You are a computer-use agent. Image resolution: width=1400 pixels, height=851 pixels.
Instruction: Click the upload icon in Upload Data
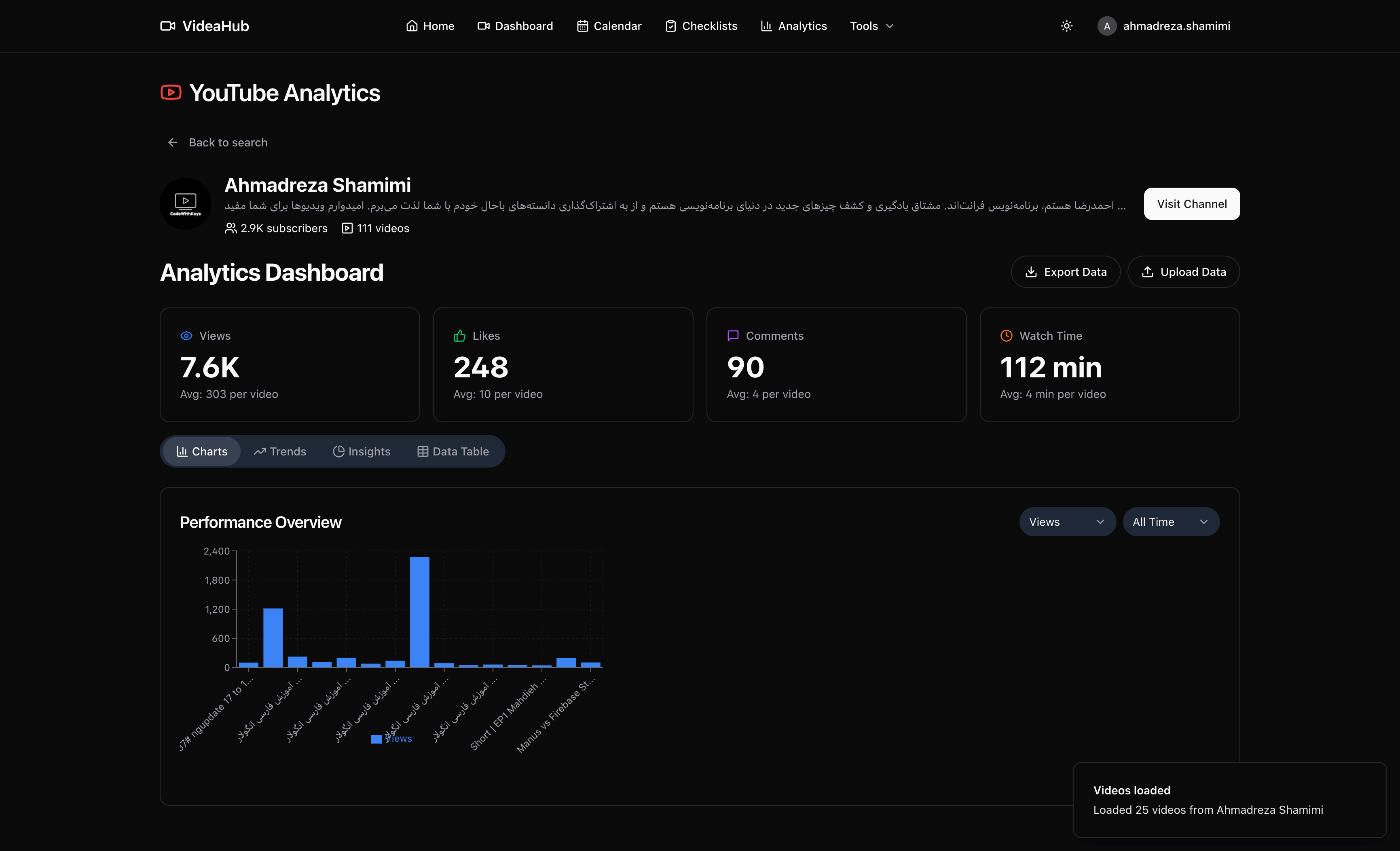(1148, 272)
